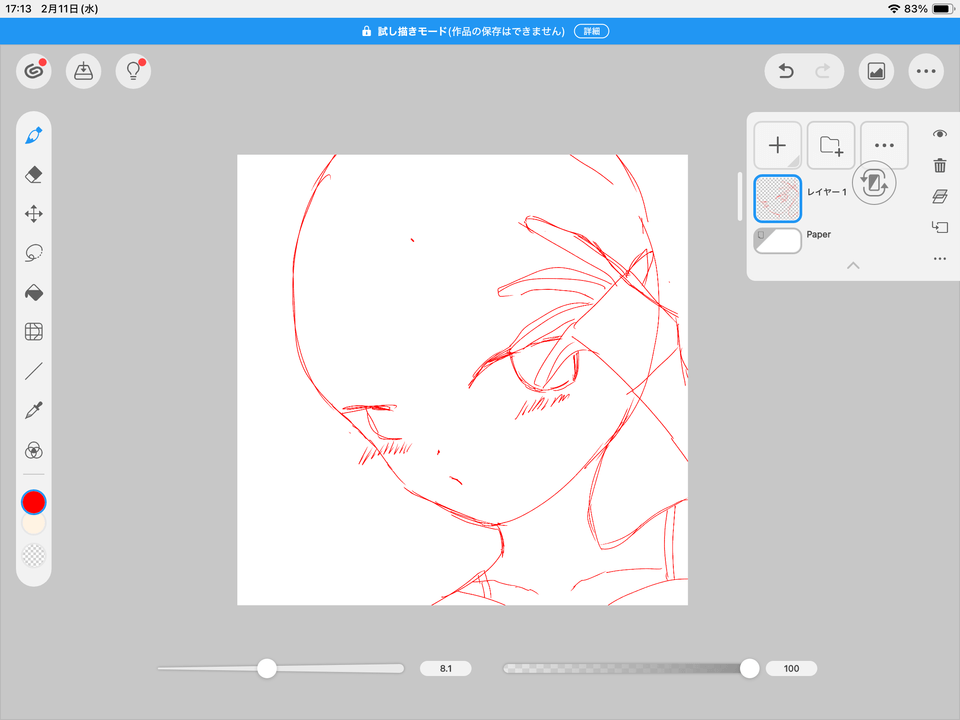Create a new layer folder

(831, 145)
